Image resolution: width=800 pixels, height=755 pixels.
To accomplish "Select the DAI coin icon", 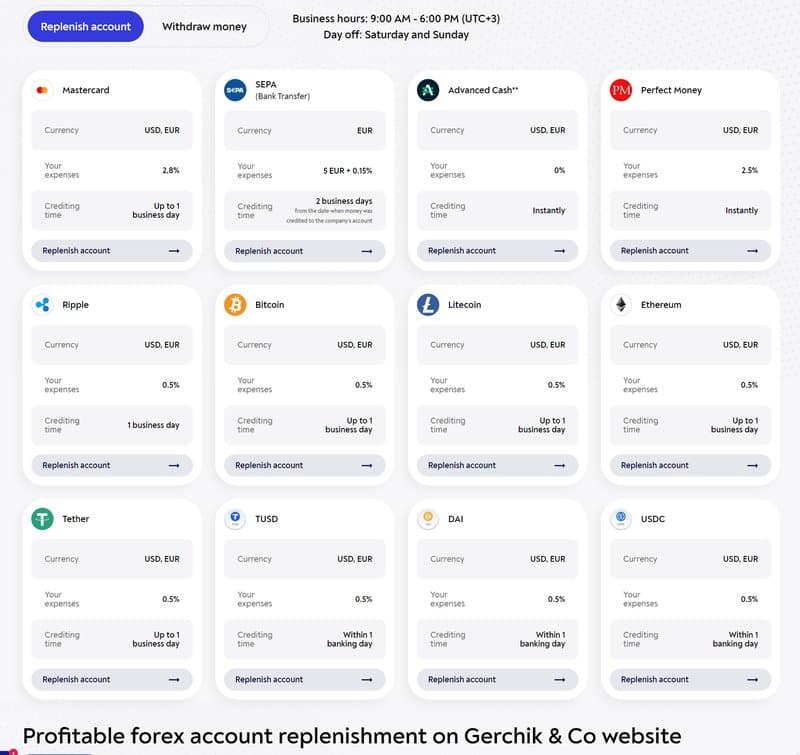I will tap(428, 518).
